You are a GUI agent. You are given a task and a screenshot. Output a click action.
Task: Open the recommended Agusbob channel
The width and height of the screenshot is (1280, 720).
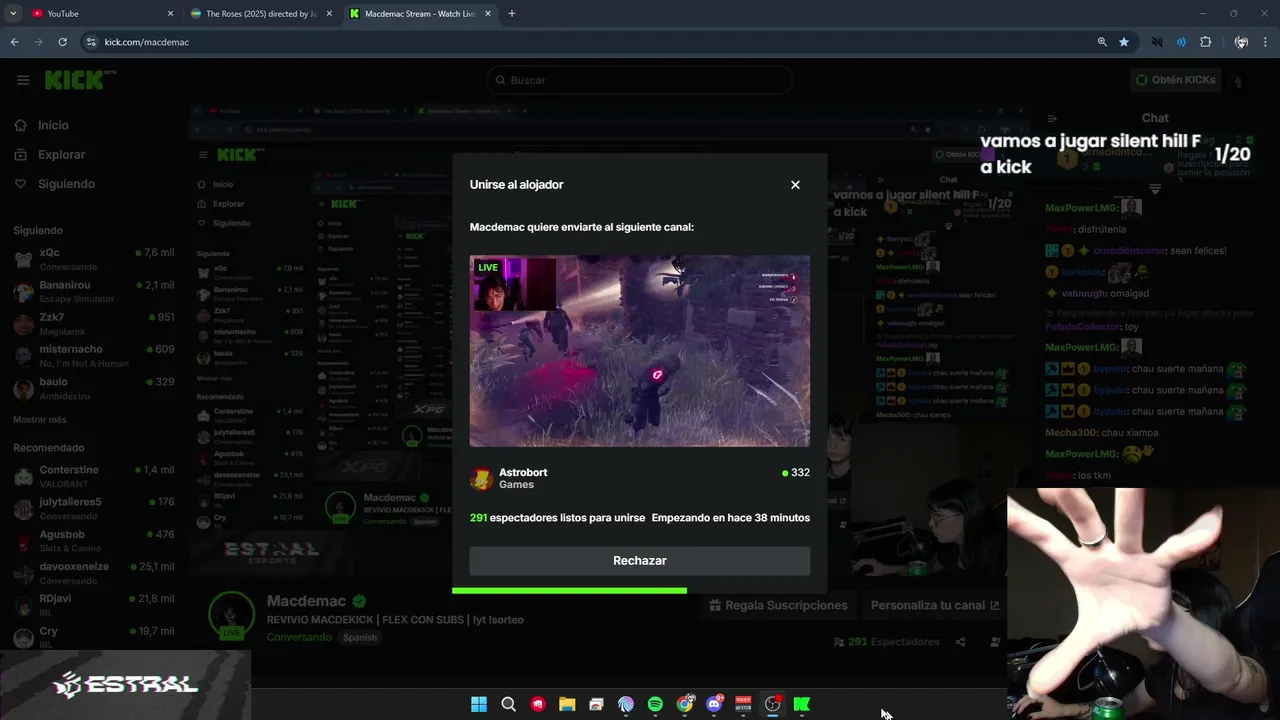click(x=93, y=540)
